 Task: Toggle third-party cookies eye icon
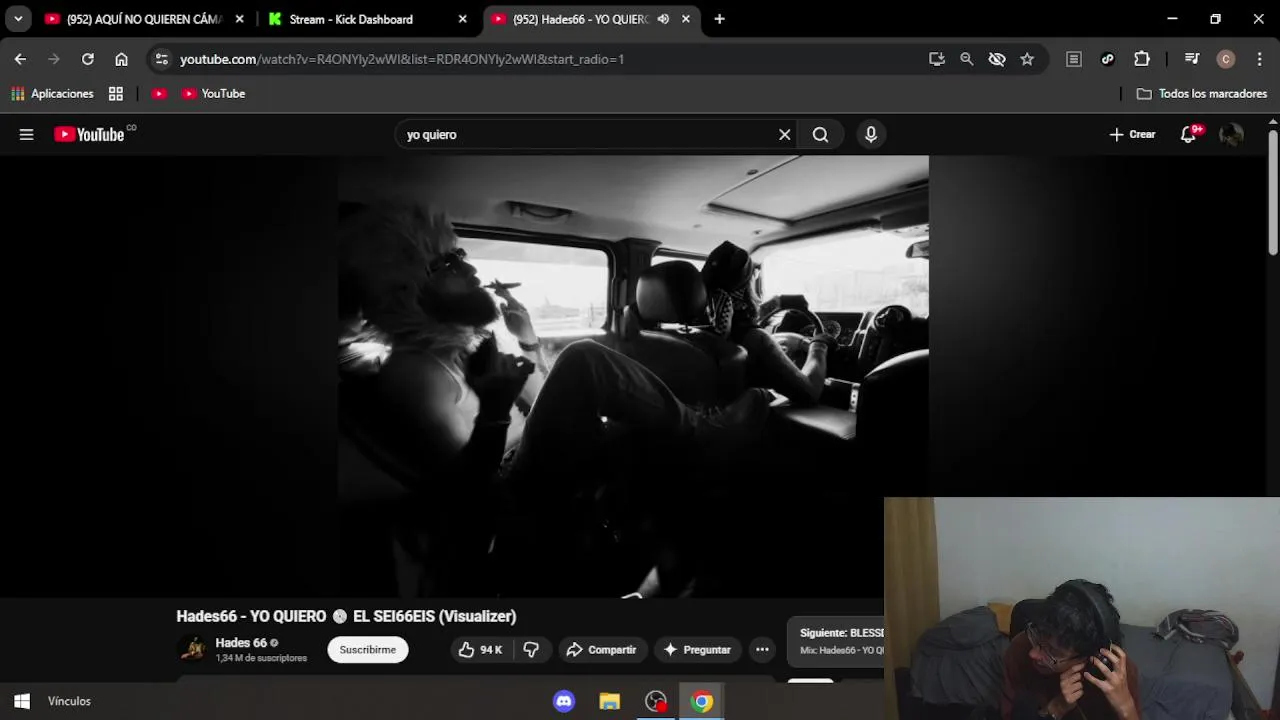coord(997,59)
